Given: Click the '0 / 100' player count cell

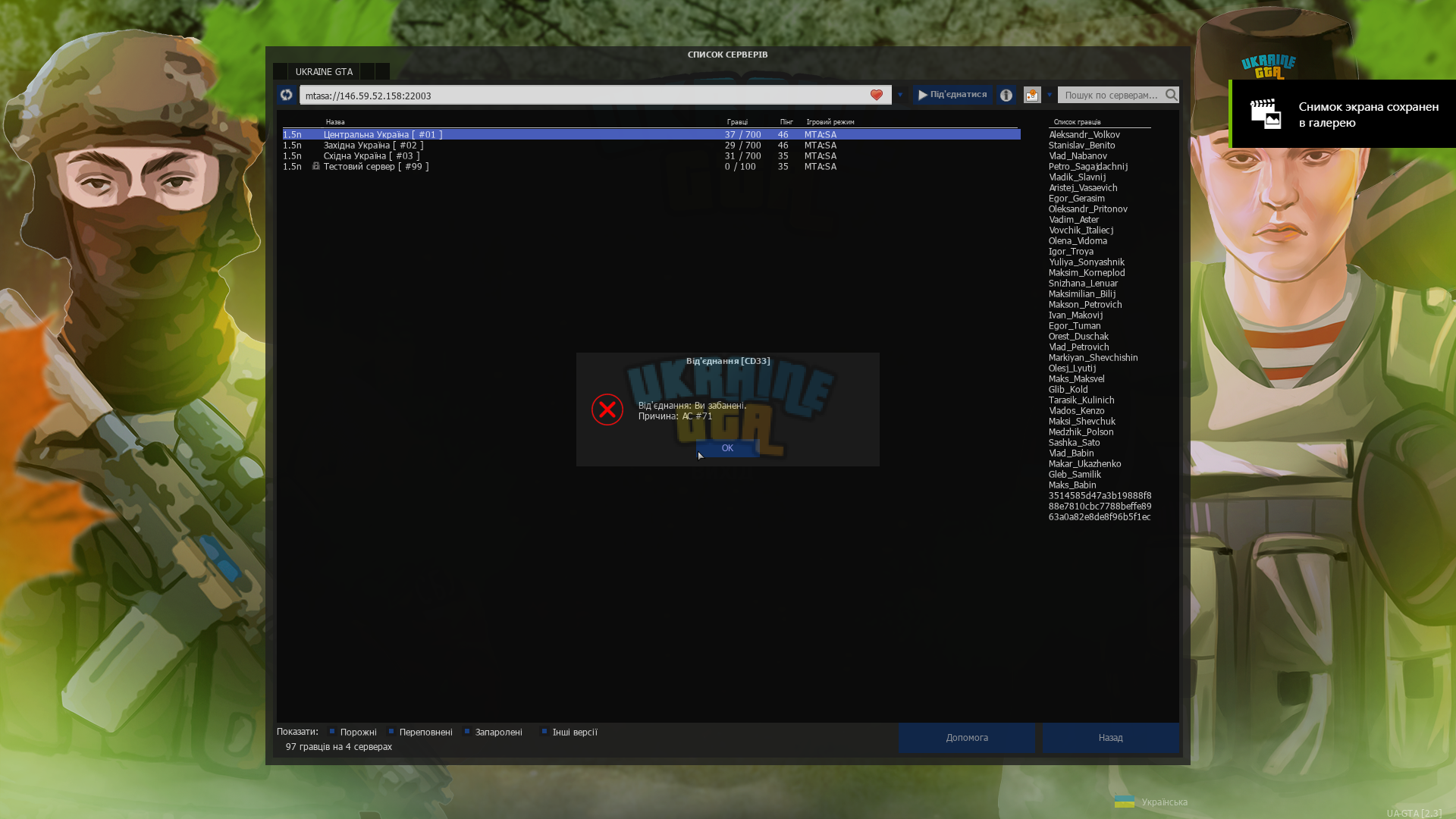Looking at the screenshot, I should (740, 166).
